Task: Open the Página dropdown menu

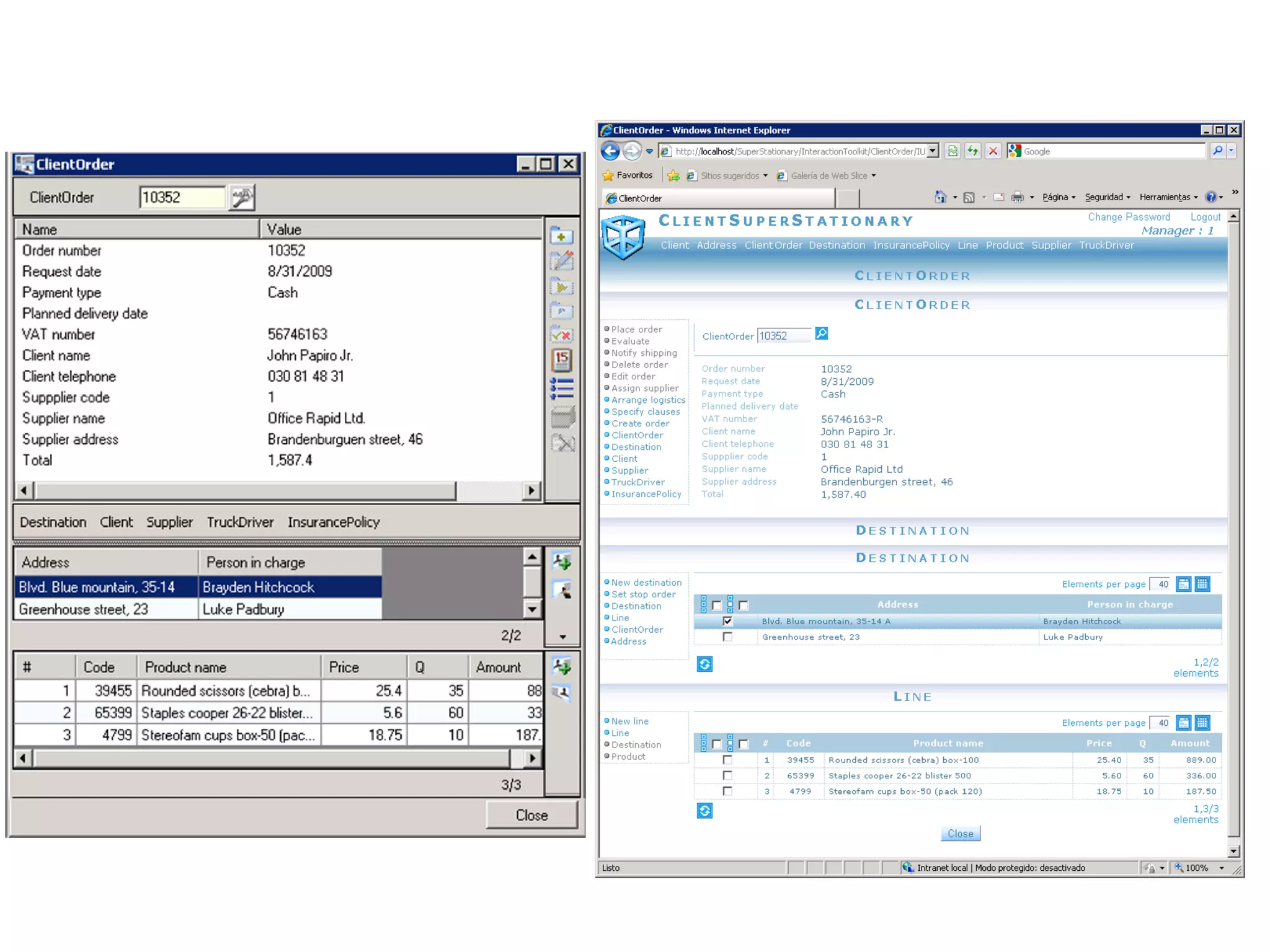Action: pos(1059,197)
